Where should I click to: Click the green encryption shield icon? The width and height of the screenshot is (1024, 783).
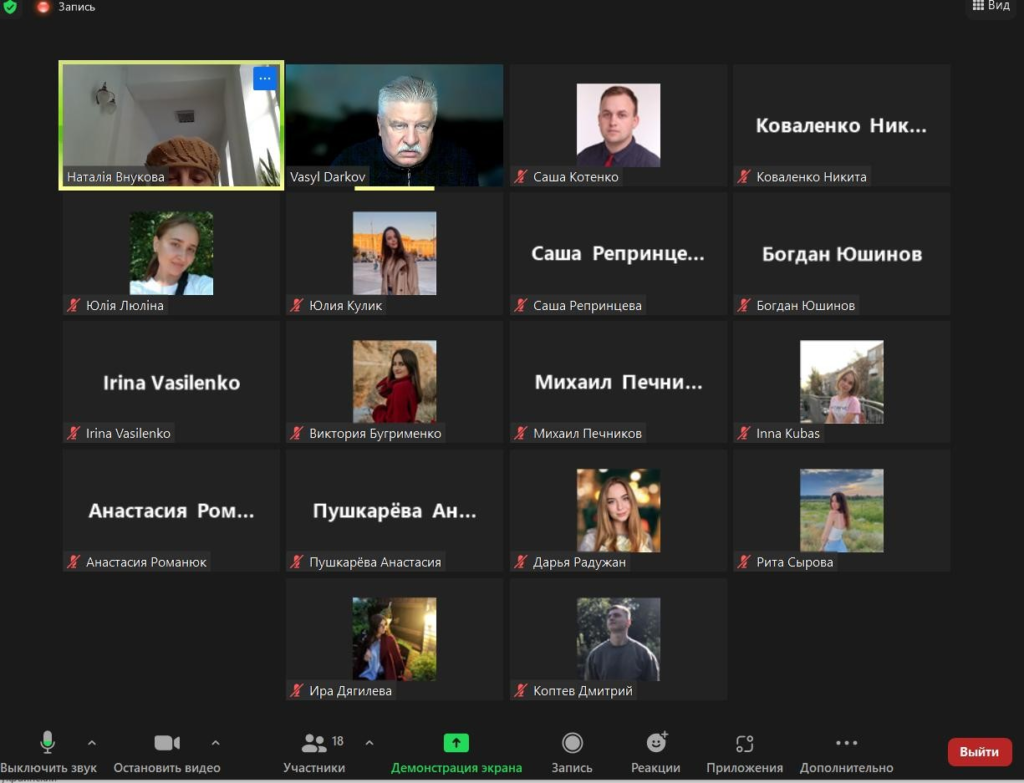[10, 7]
